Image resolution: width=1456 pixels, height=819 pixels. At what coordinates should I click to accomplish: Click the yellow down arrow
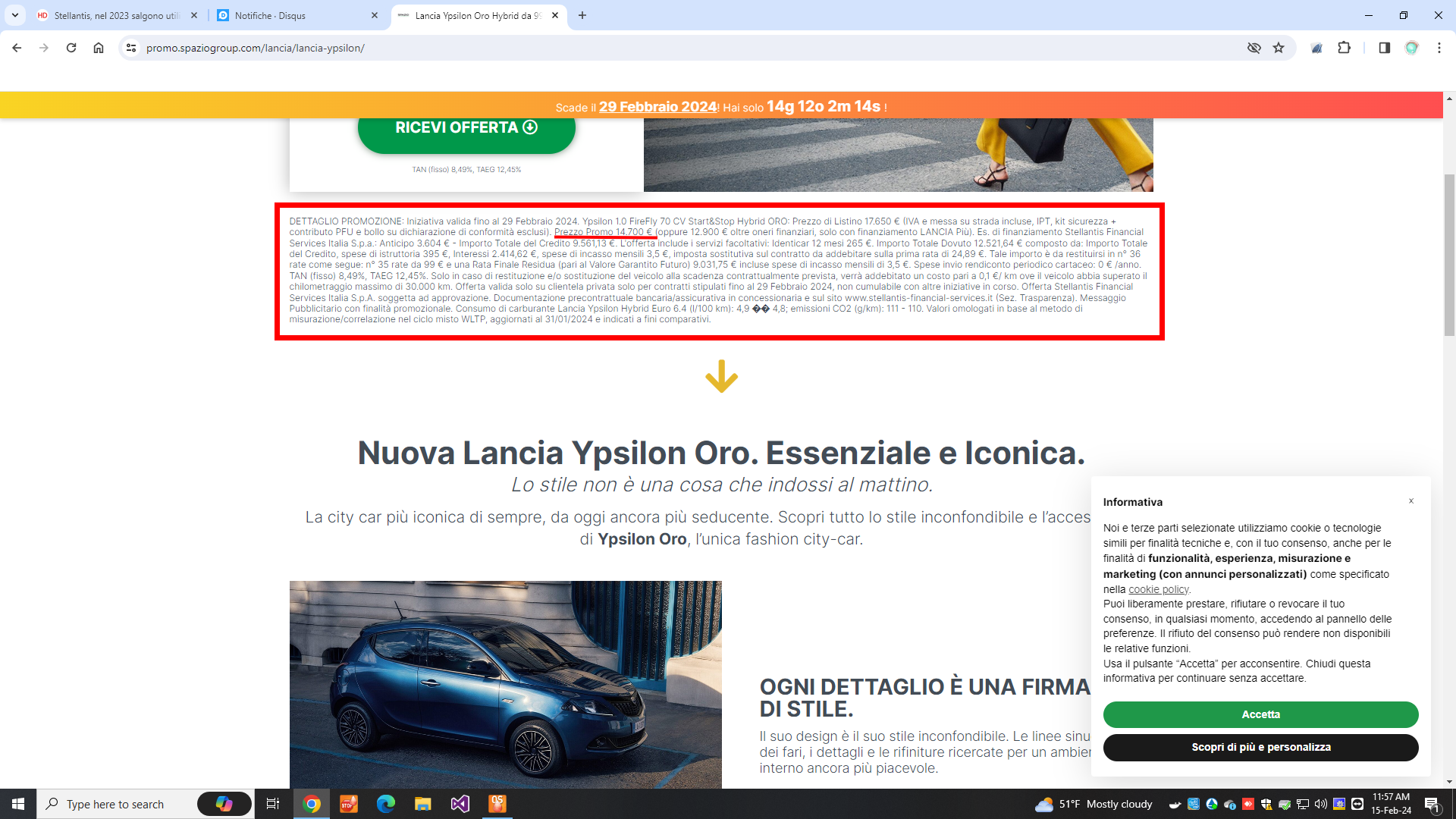coord(721,376)
